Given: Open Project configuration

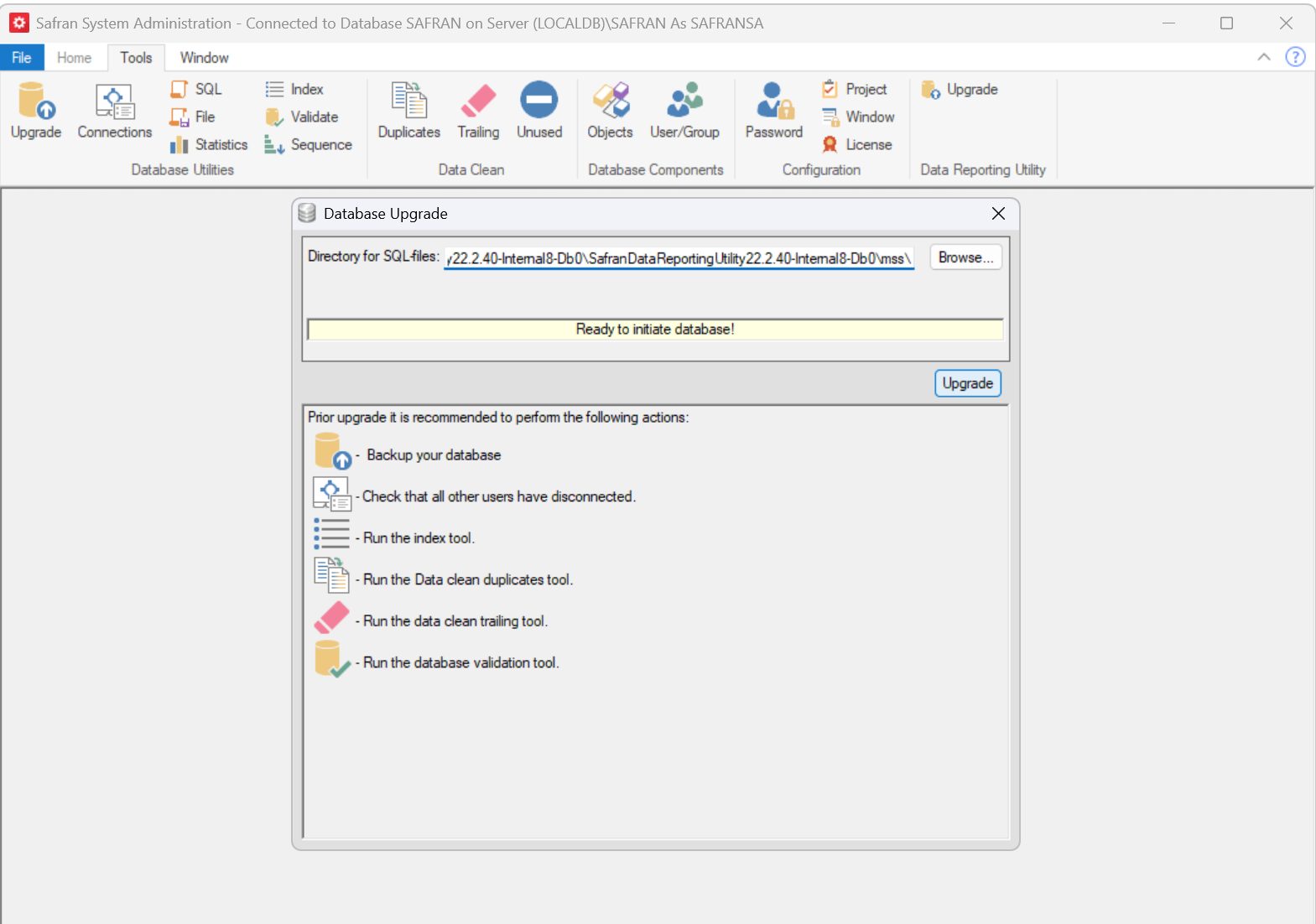Looking at the screenshot, I should [x=855, y=89].
